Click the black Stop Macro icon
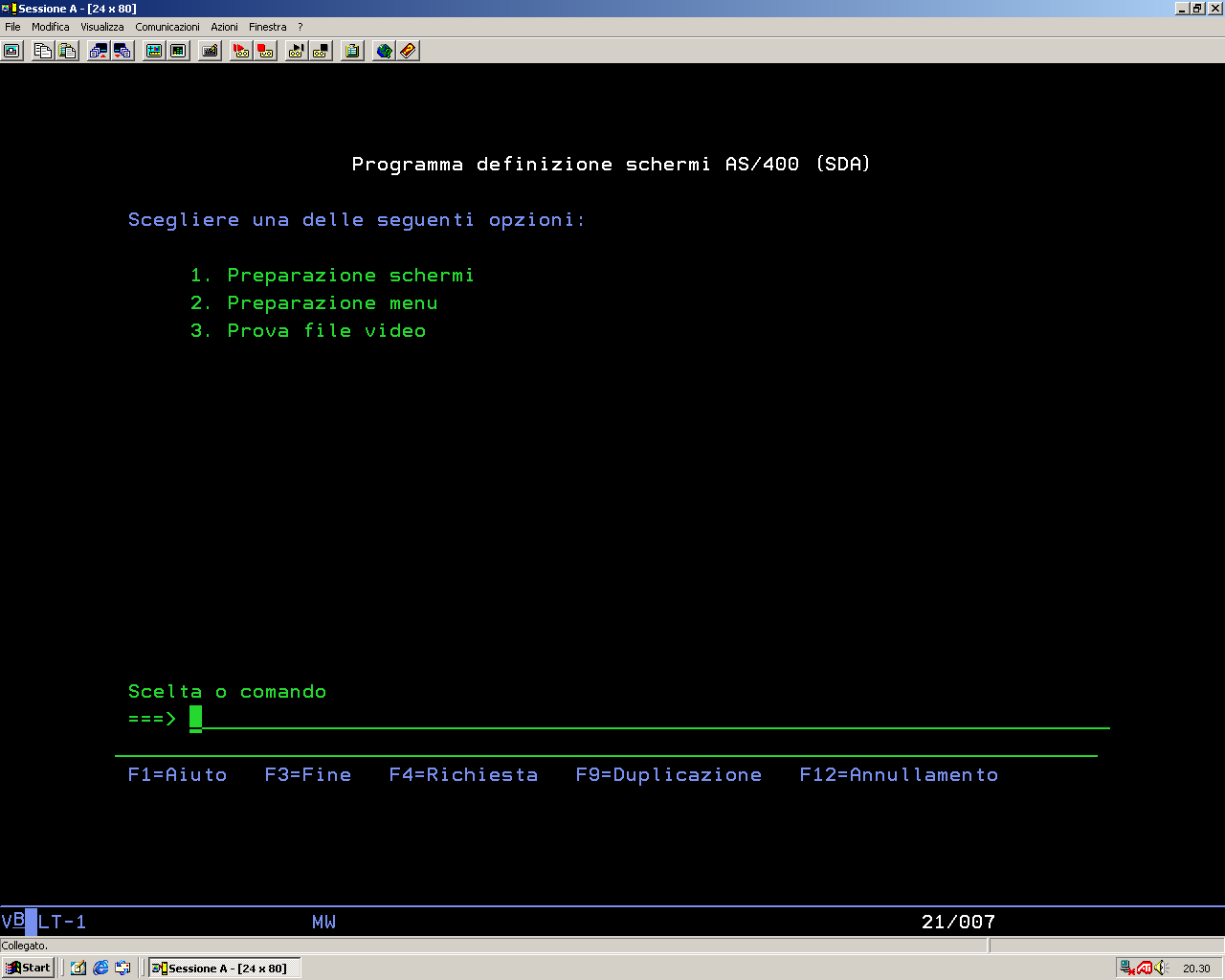Image resolution: width=1225 pixels, height=980 pixels. point(322,51)
